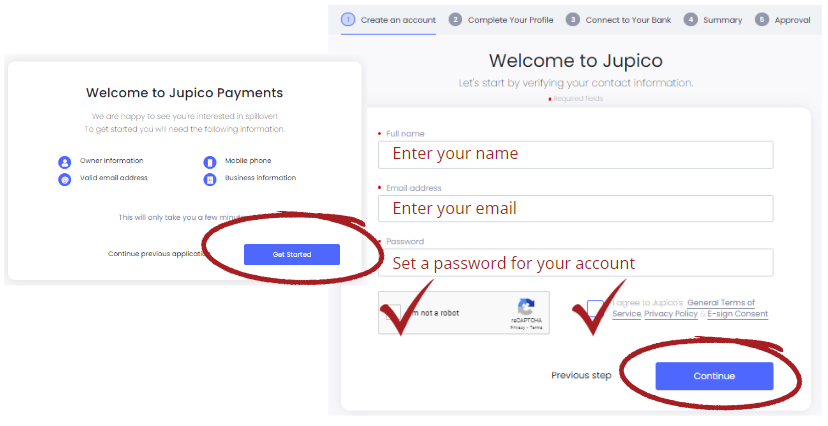The image size is (828, 426).
Task: Click the Owner information person icon
Action: pos(64,162)
